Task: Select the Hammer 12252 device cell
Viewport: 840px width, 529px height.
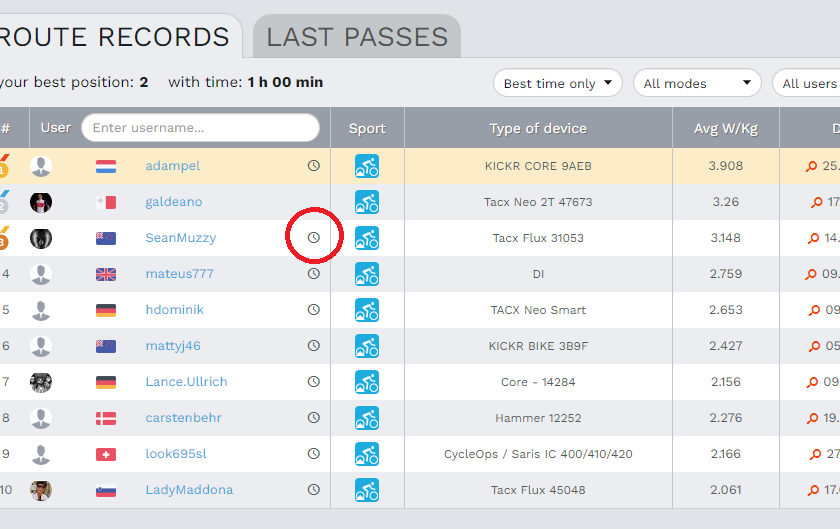Action: [x=538, y=418]
